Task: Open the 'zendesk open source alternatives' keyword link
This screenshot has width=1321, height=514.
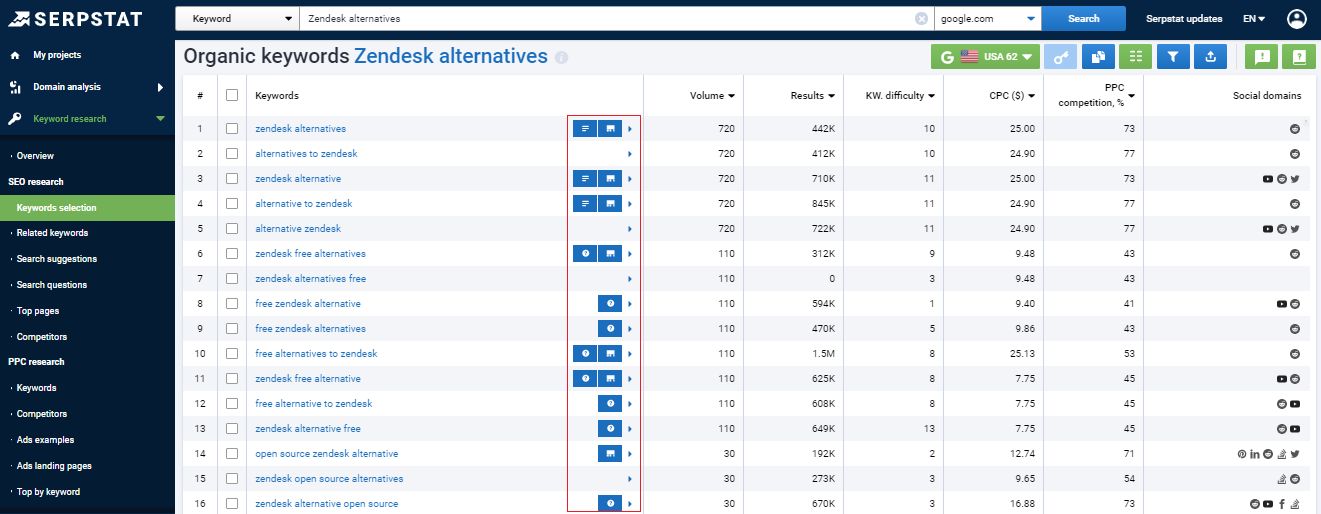Action: (329, 479)
